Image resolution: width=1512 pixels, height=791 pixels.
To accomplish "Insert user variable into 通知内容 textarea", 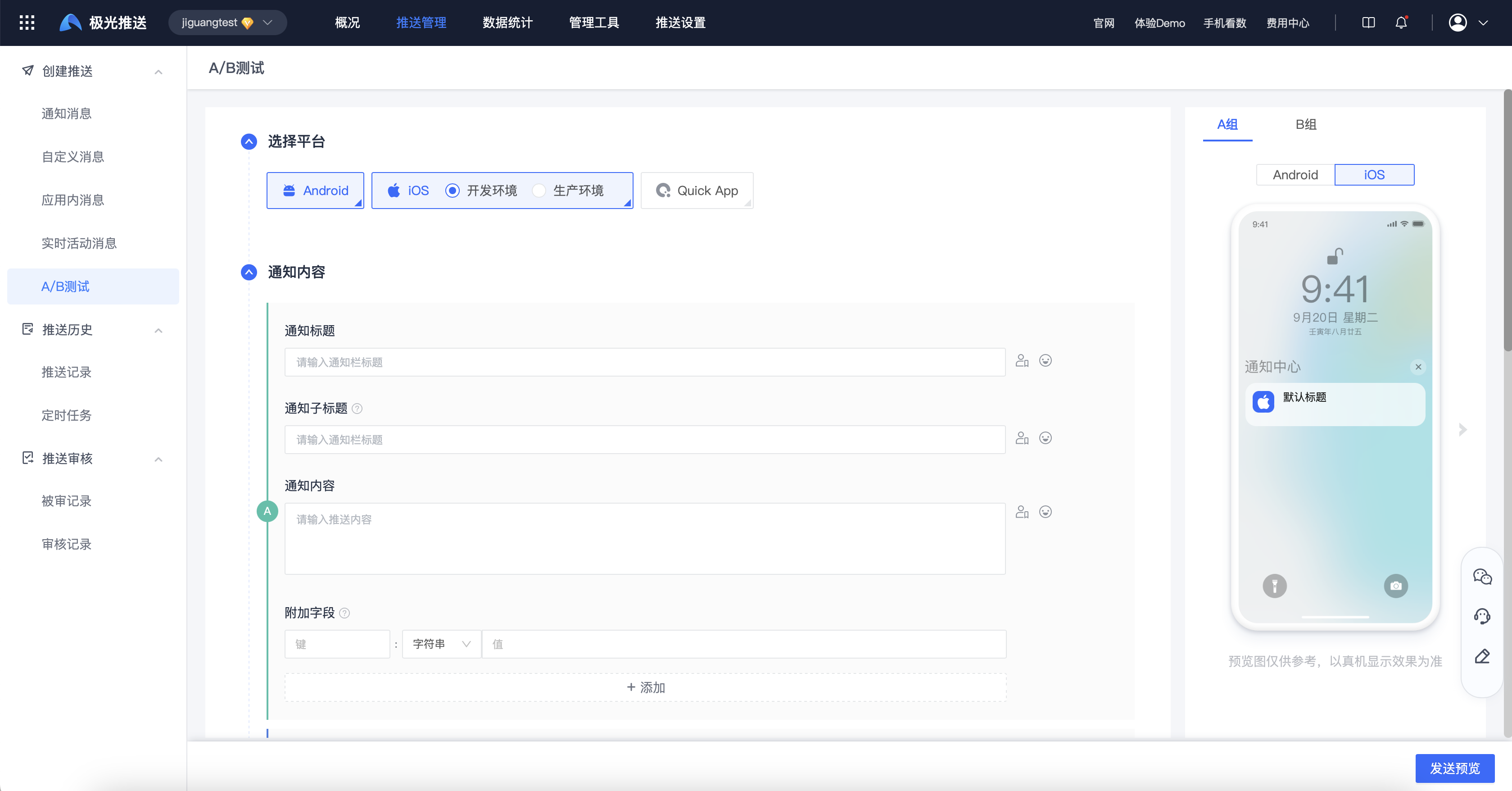I will click(x=1022, y=512).
